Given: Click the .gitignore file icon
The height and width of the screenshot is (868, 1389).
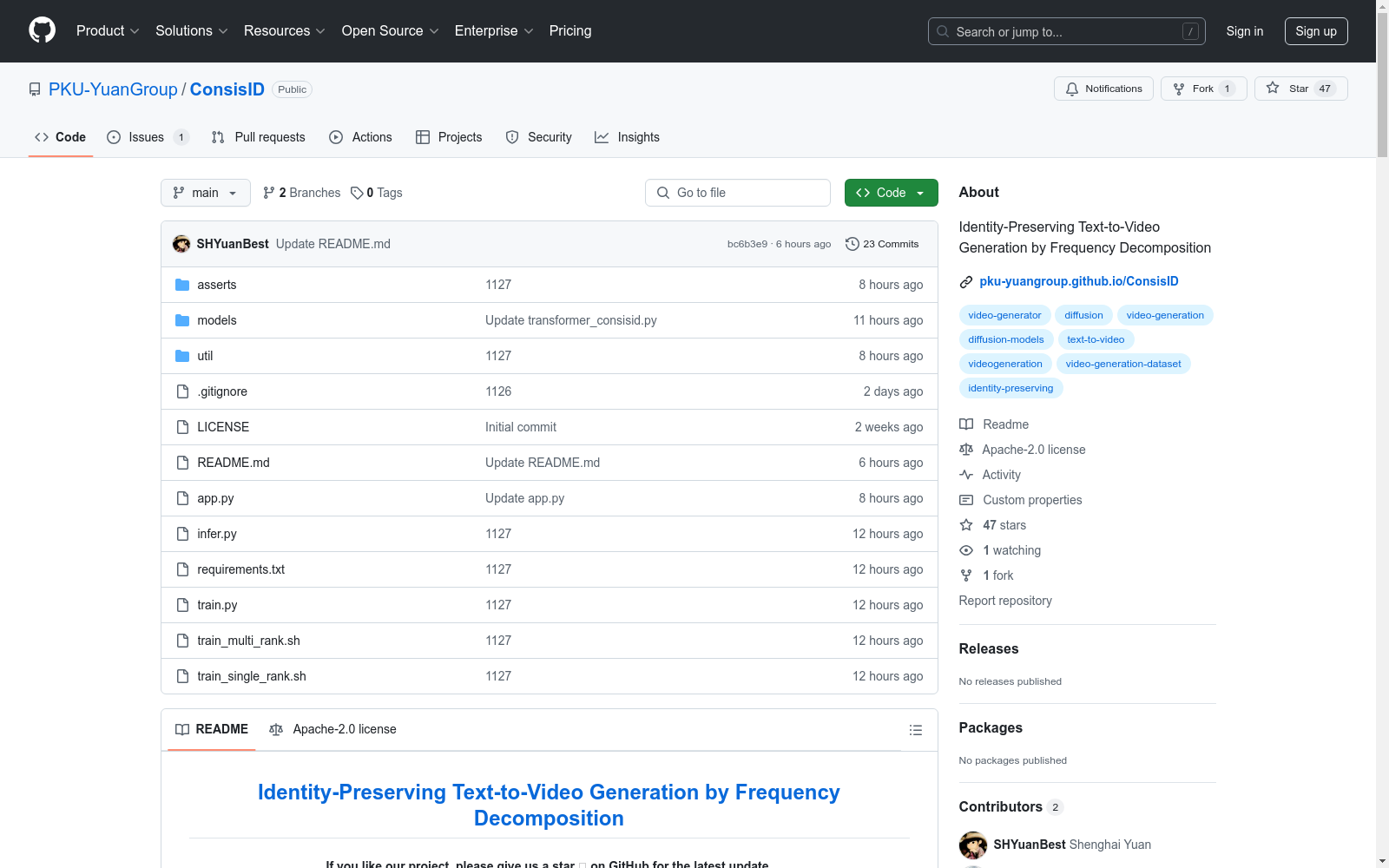Looking at the screenshot, I should click(182, 391).
